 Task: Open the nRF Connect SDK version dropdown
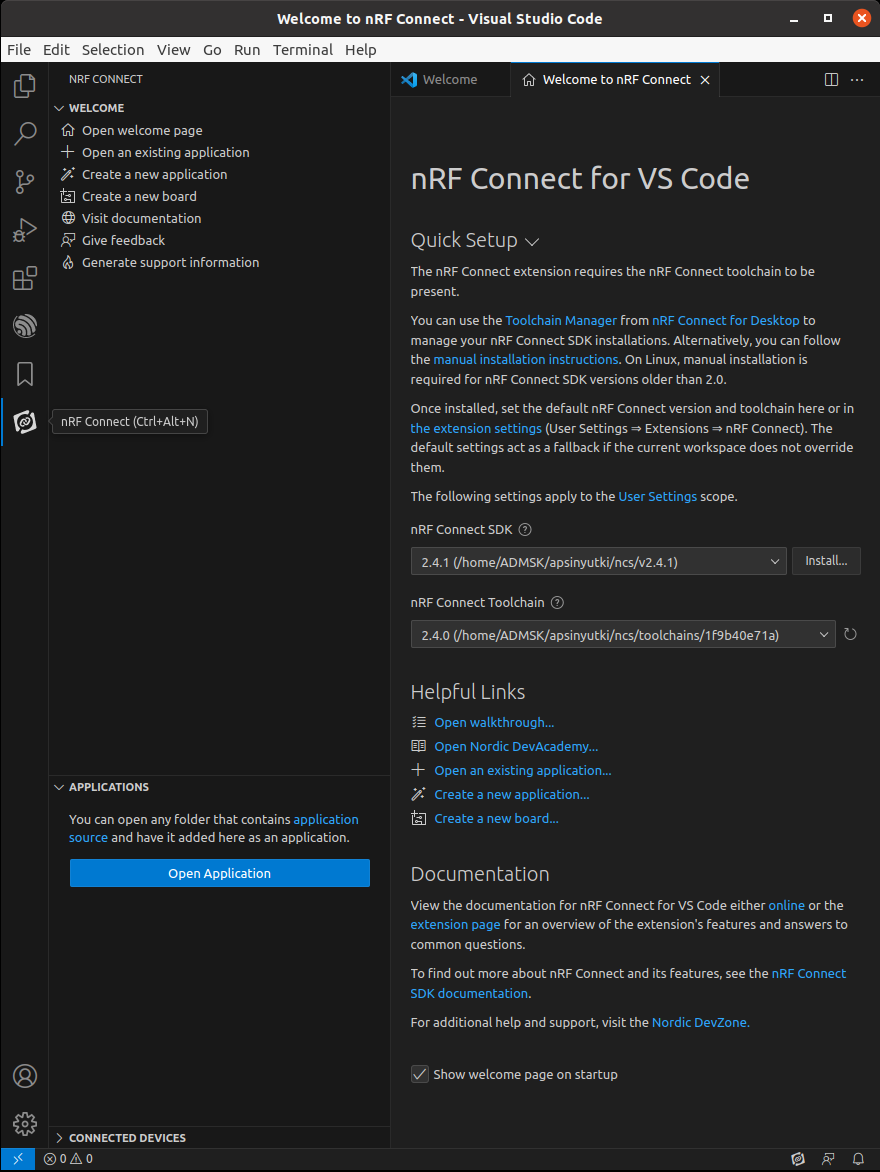(x=598, y=561)
